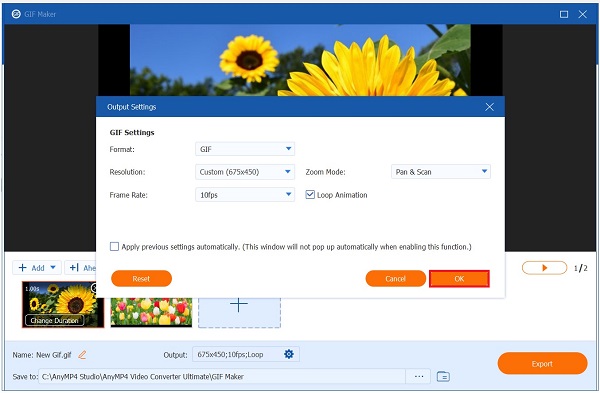Viewport: 600px width, 393px height.
Task: Click the 1/2 page indicator text
Action: 580,268
